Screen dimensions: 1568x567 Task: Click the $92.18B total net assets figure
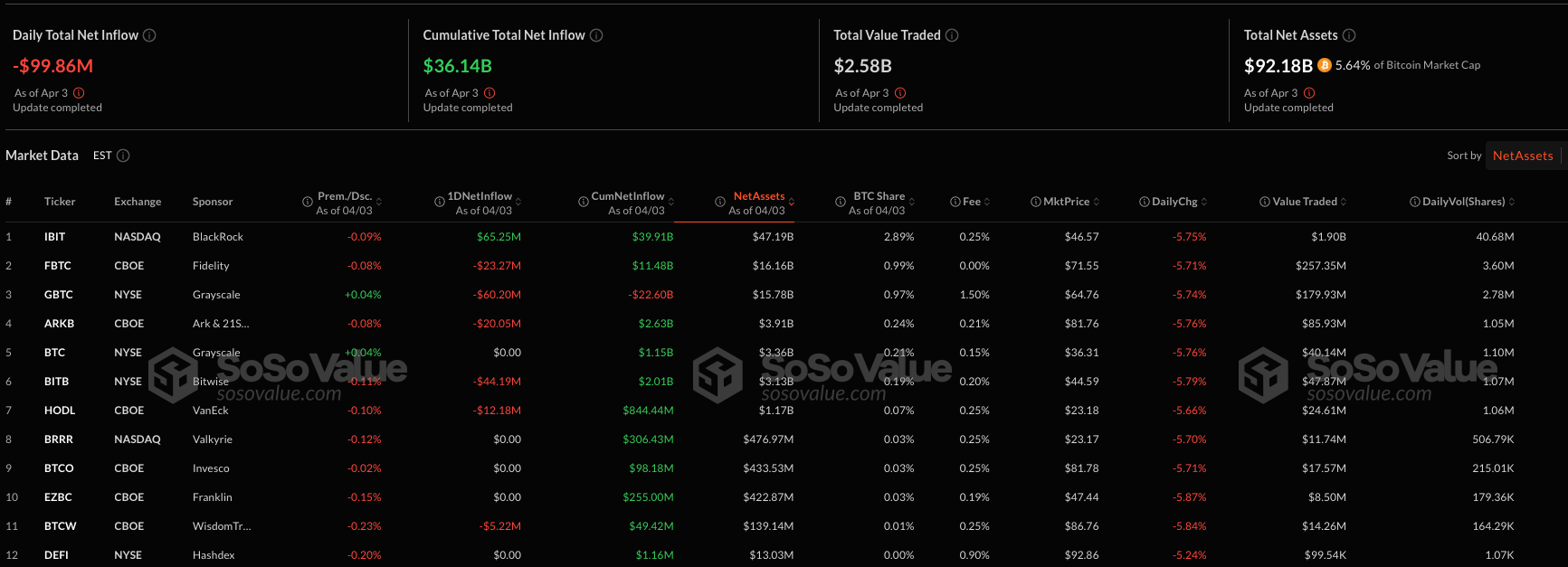coord(1278,66)
